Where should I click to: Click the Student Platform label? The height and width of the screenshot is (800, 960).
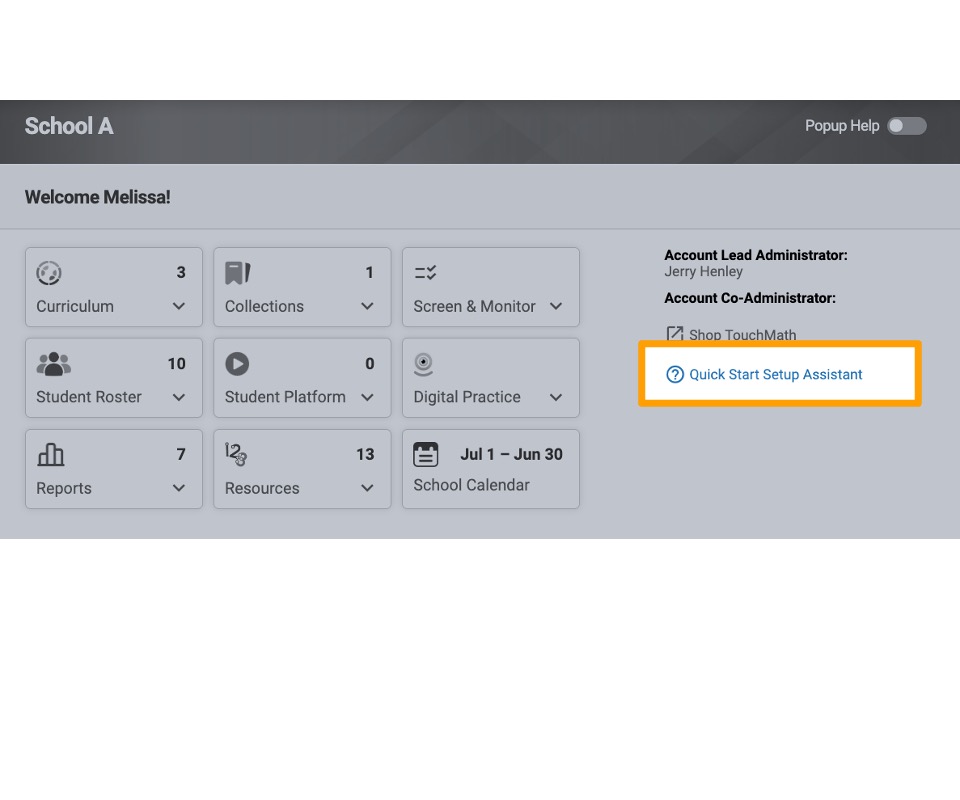tap(285, 397)
